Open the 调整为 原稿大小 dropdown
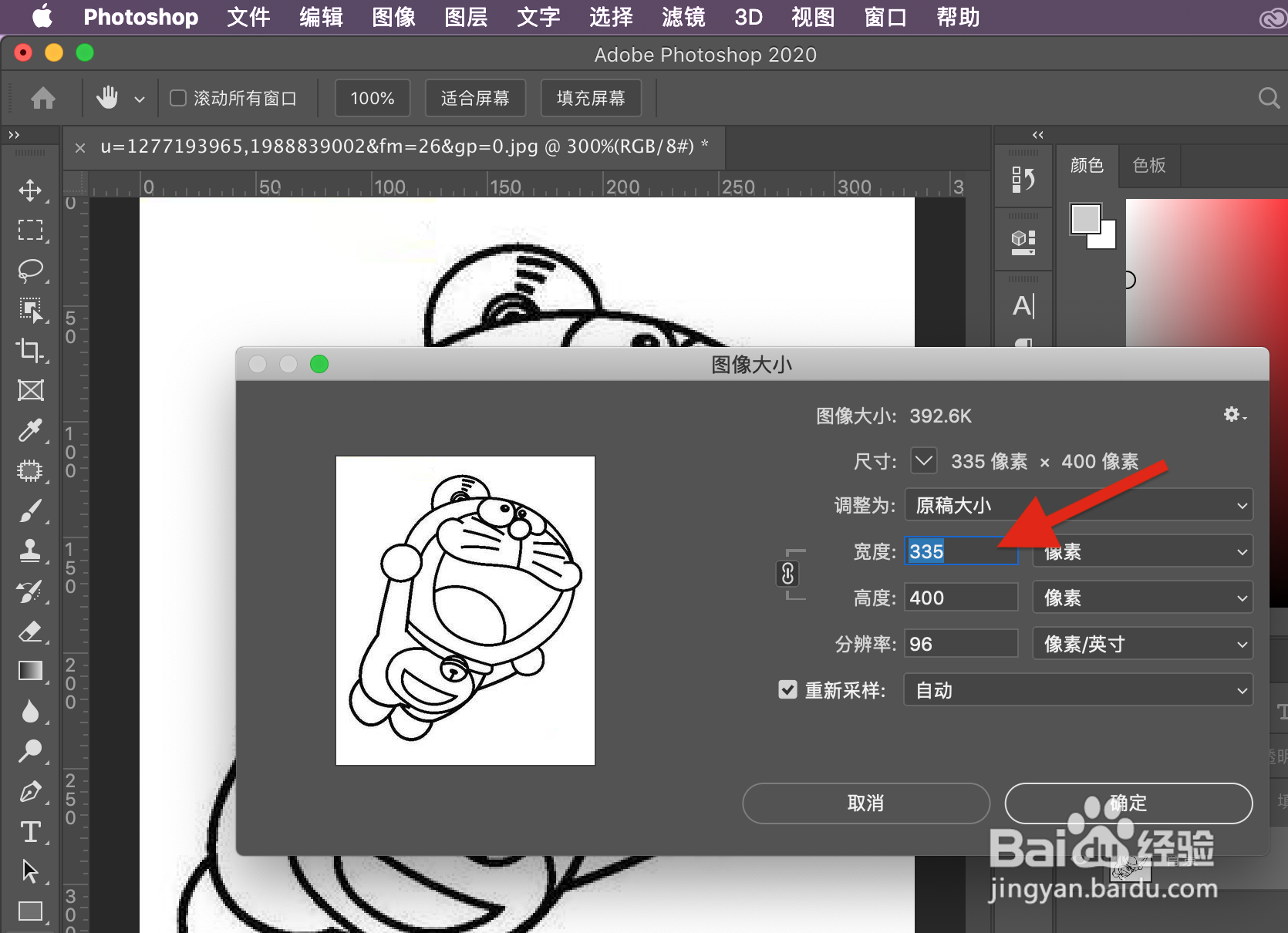Viewport: 1288px width, 933px height. tap(1078, 505)
